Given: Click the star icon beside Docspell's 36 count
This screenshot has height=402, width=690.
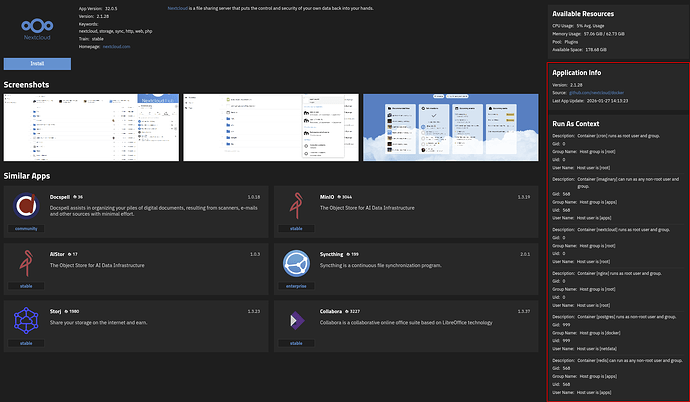Looking at the screenshot, I should [x=75, y=197].
